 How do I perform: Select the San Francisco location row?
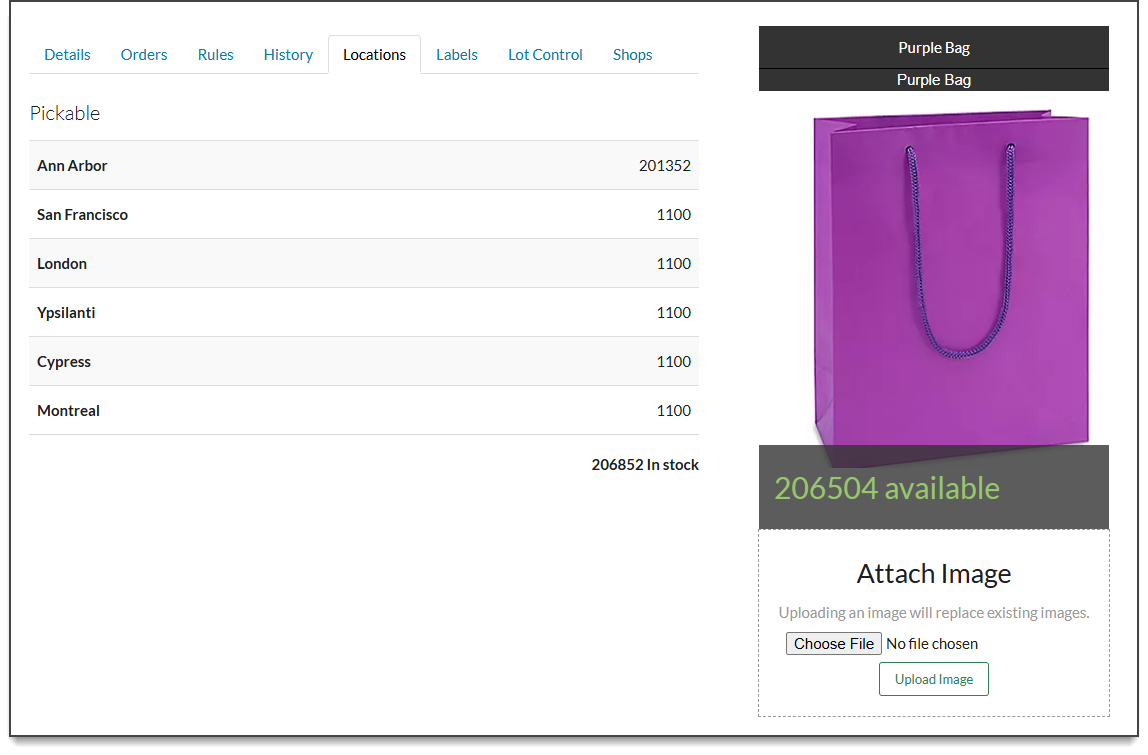[x=364, y=215]
